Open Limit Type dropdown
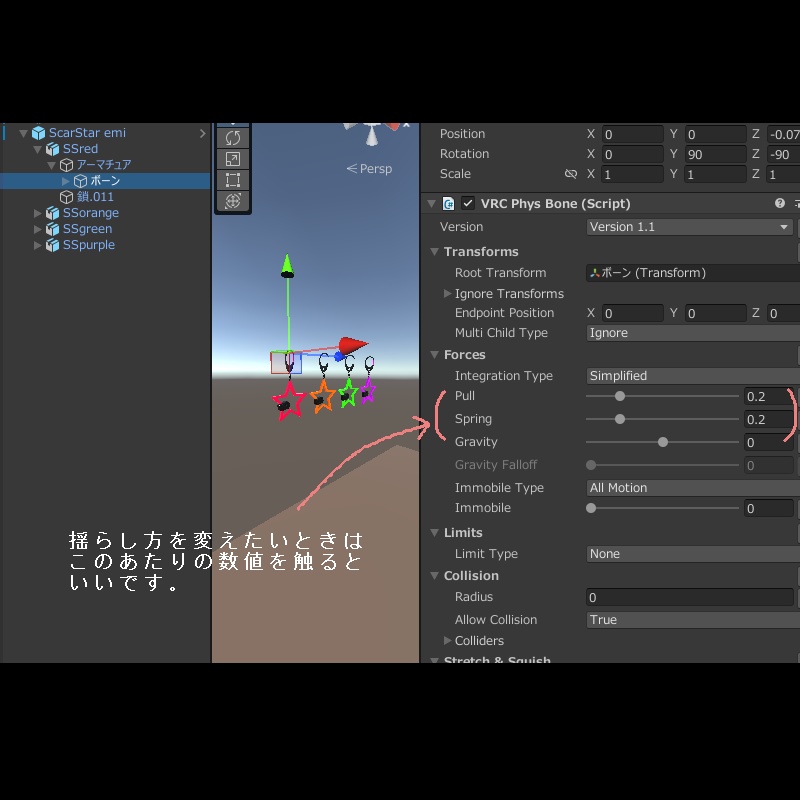The height and width of the screenshot is (800, 800). coord(693,554)
